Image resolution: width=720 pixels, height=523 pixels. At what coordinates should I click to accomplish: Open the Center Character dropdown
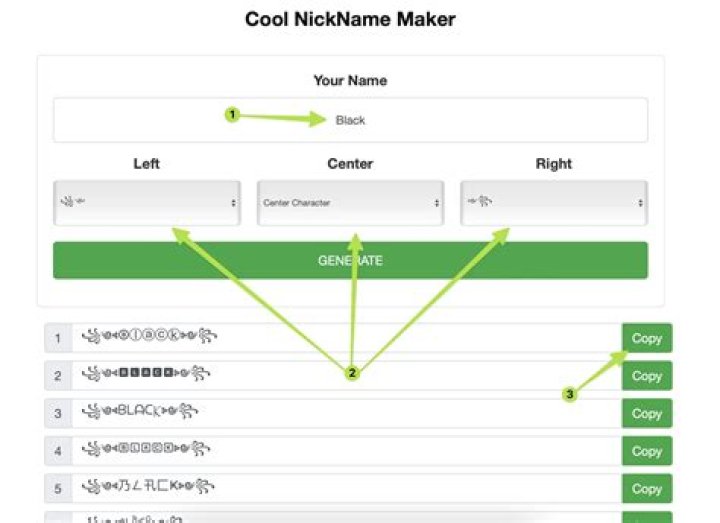coord(350,203)
